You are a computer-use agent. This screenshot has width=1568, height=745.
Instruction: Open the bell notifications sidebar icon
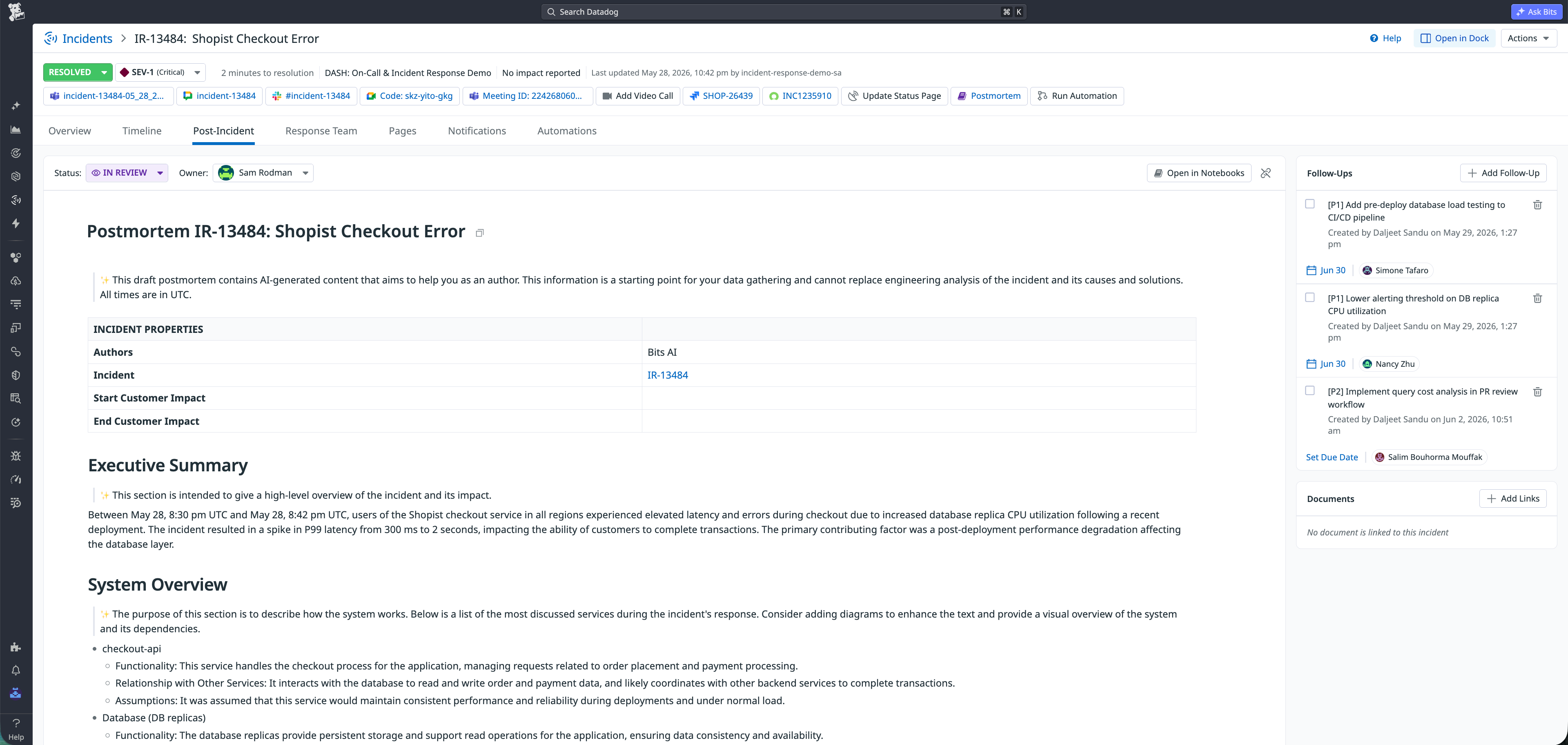[x=16, y=670]
